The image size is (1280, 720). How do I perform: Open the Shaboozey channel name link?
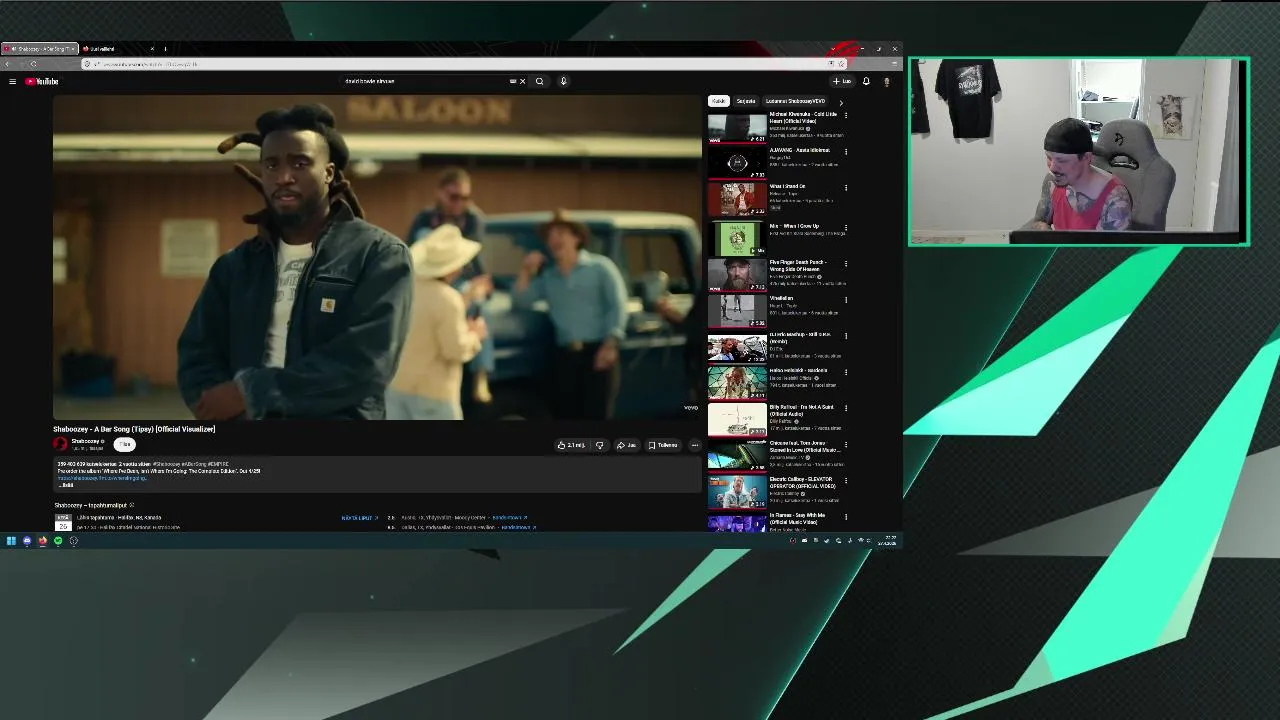coord(85,441)
